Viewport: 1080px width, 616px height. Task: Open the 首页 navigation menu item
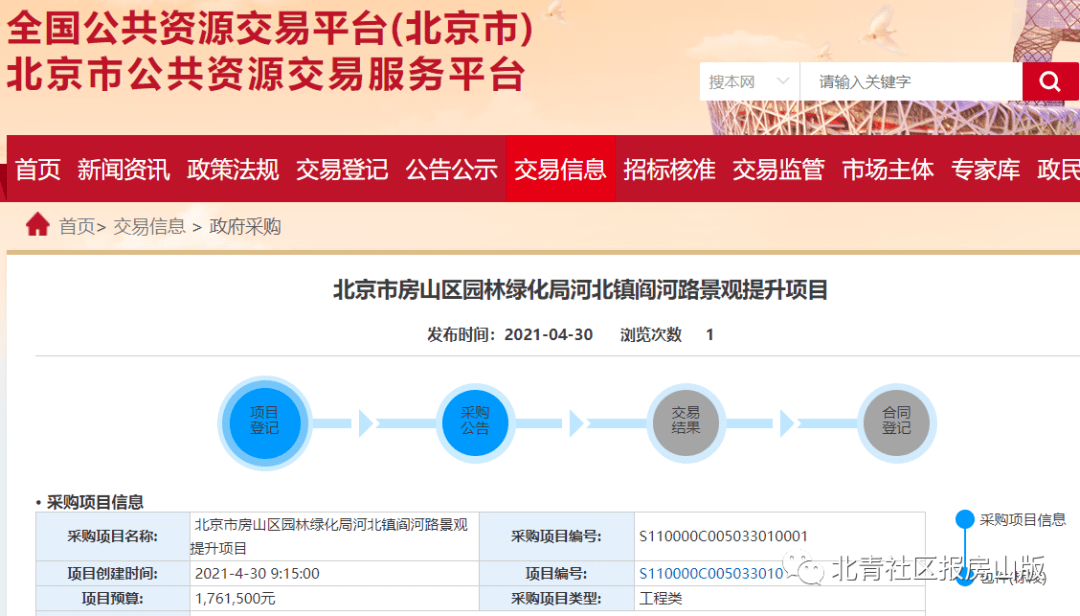click(x=38, y=170)
